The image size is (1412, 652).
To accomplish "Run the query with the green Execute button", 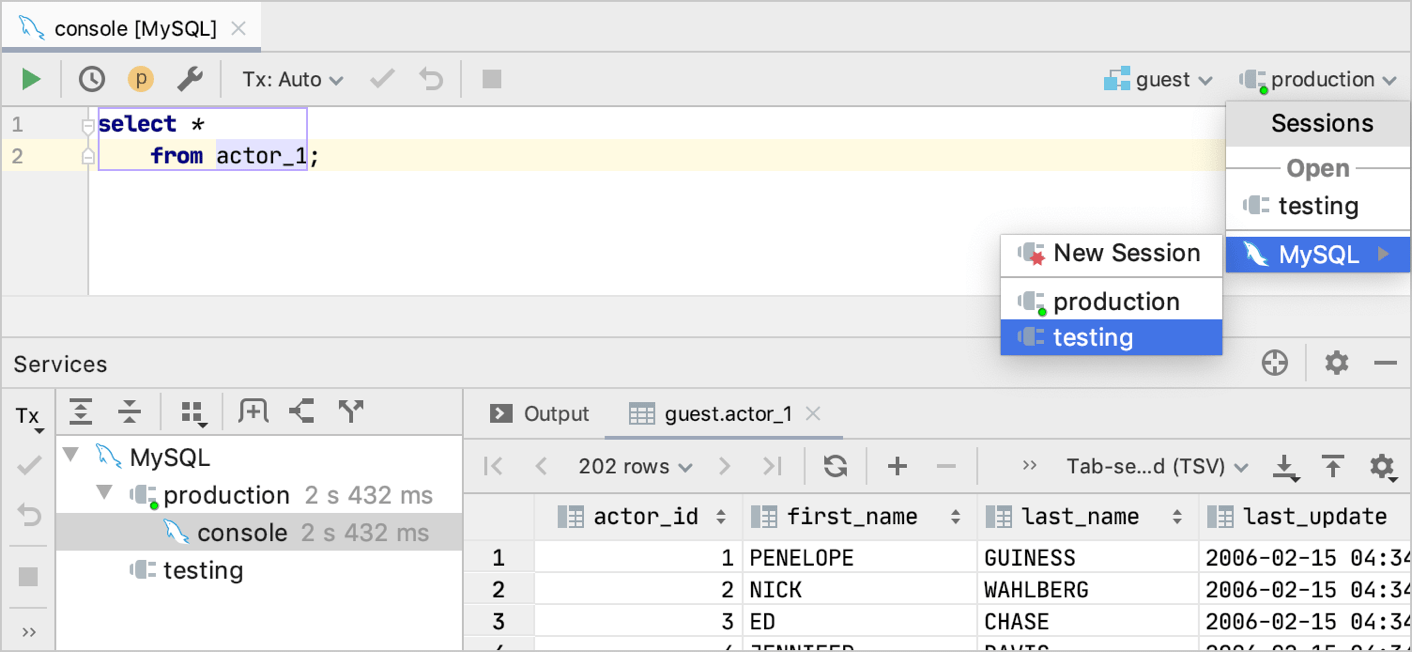I will 31,79.
